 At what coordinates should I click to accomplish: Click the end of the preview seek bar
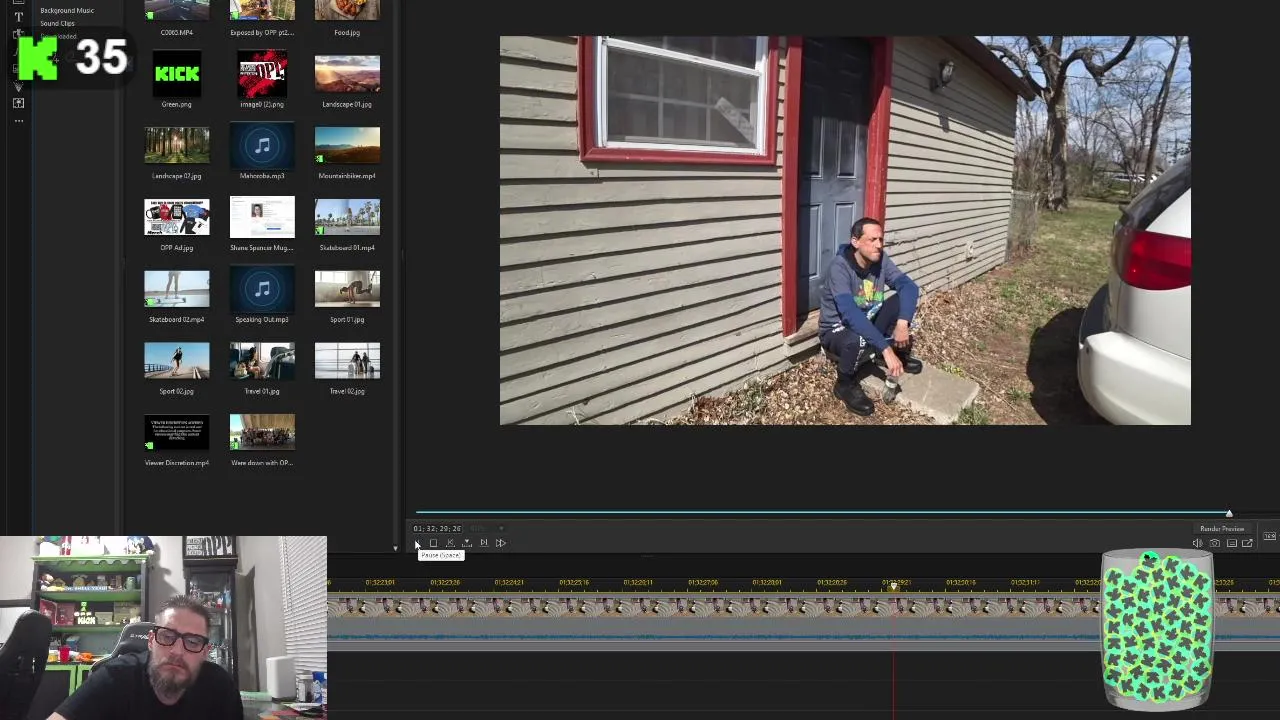tap(1229, 513)
